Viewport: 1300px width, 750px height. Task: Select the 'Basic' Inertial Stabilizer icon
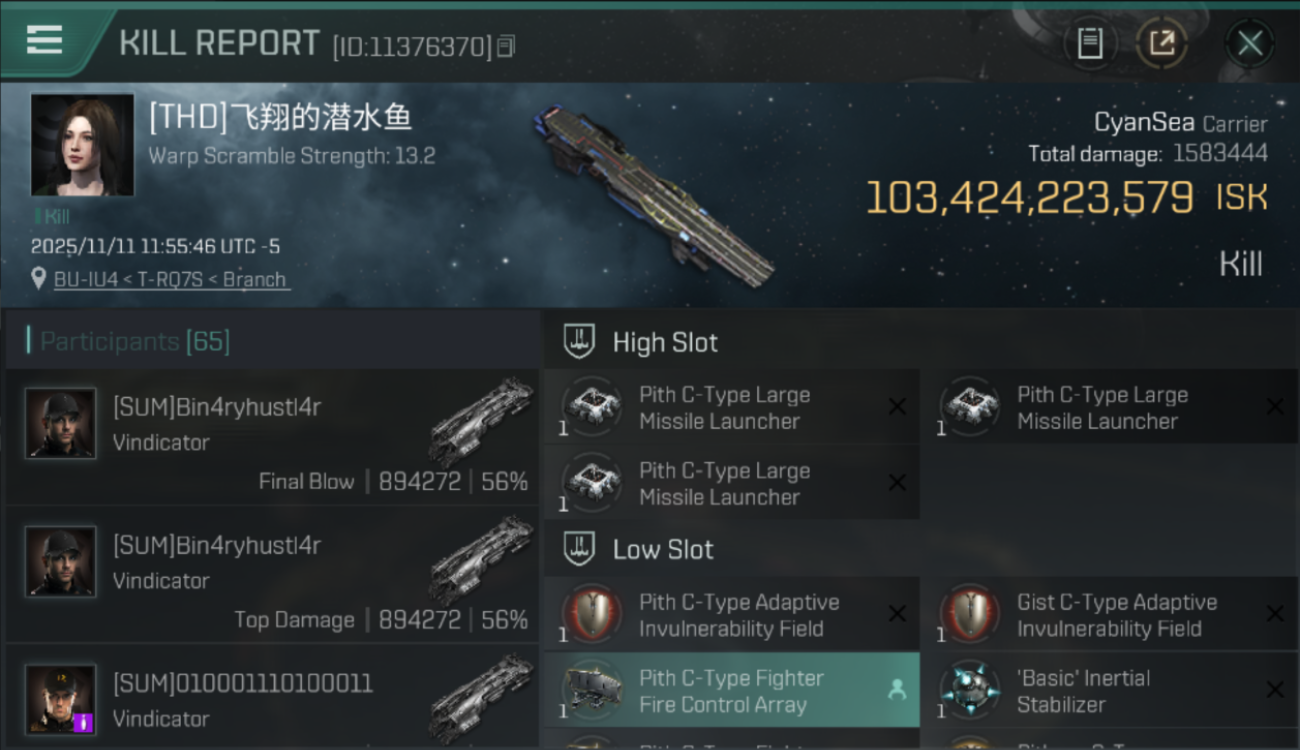point(970,690)
